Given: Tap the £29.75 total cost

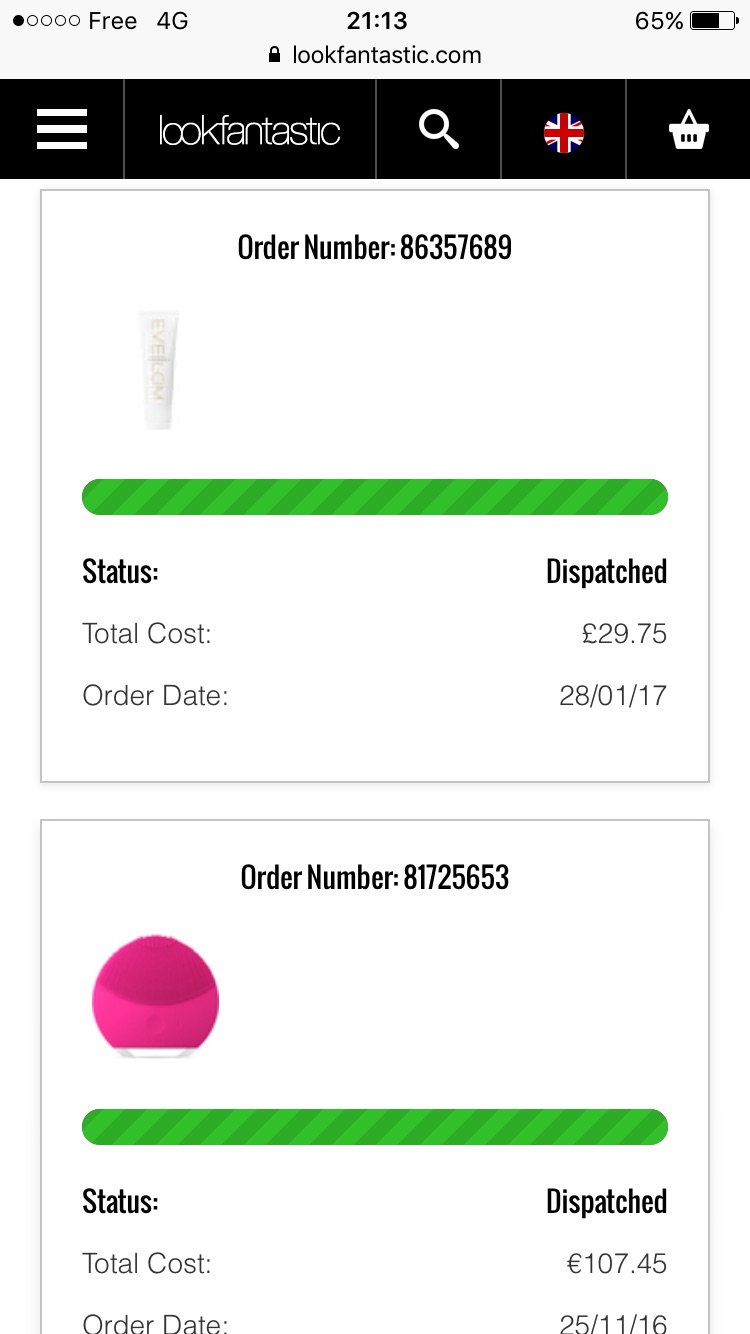Looking at the screenshot, I should point(624,634).
